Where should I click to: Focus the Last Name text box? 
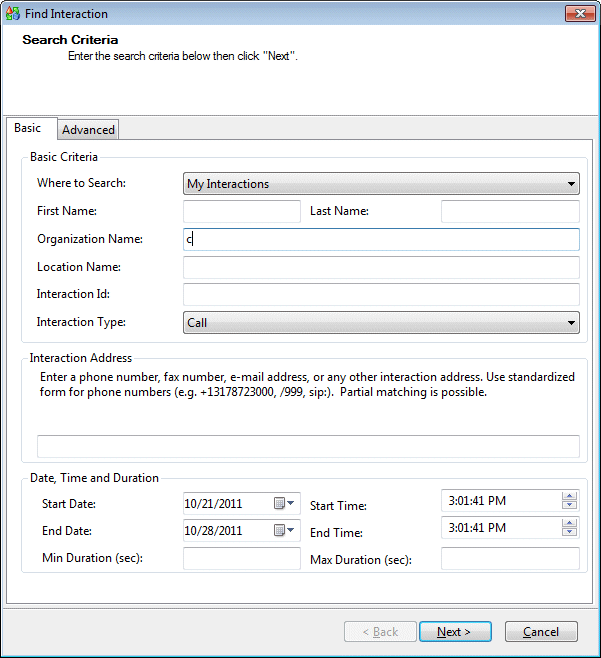pyautogui.click(x=509, y=211)
